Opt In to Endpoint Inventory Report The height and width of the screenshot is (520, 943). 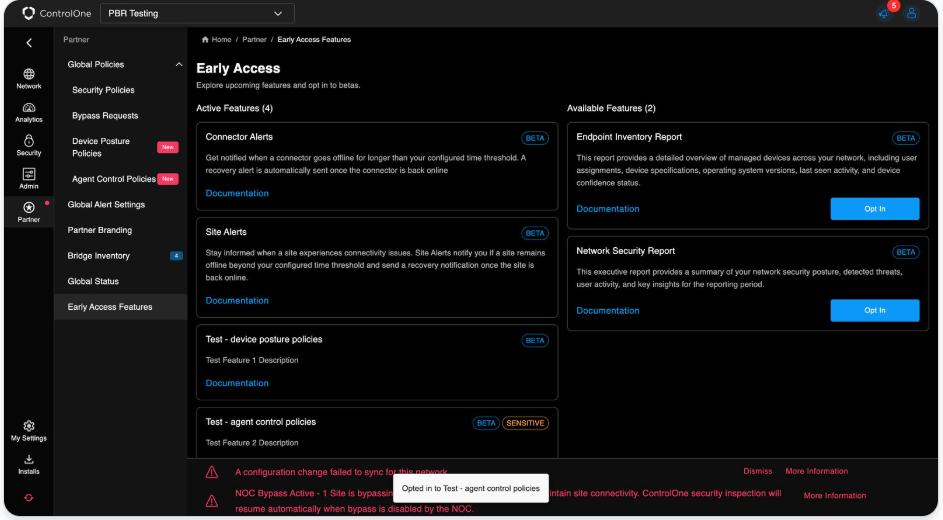pos(874,209)
